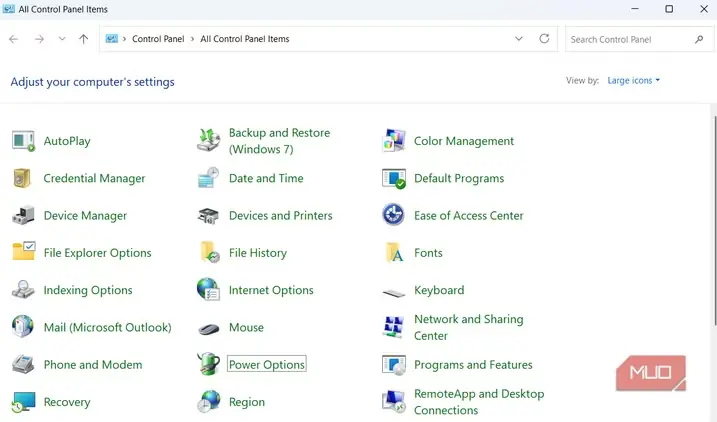Open the Mouse link text

pos(246,327)
